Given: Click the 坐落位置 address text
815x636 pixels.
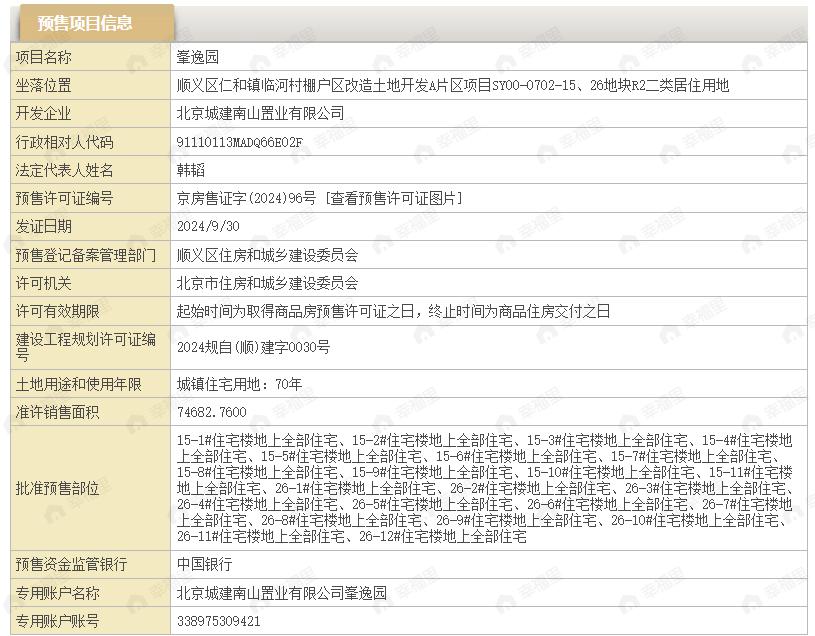Looking at the screenshot, I should [x=453, y=86].
